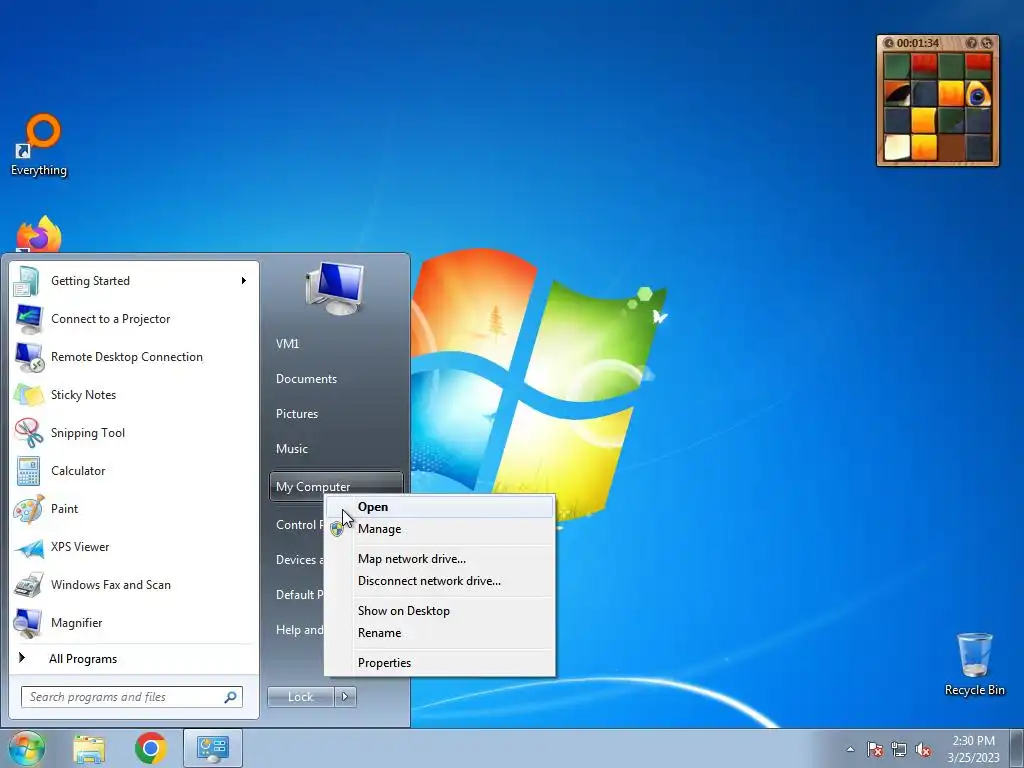Click the magnifier search icon in search box
Screen dimensions: 1024x768
(x=230, y=697)
